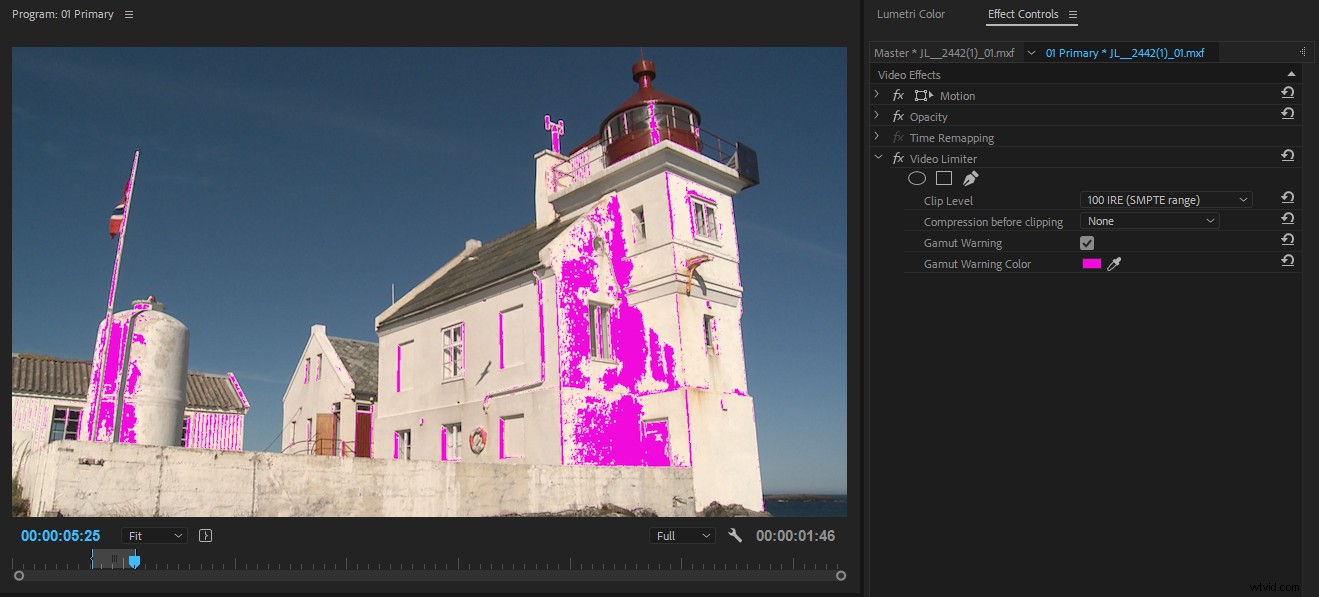Toggle the fx badge next to Opacity
1319x597 pixels.
click(x=897, y=116)
